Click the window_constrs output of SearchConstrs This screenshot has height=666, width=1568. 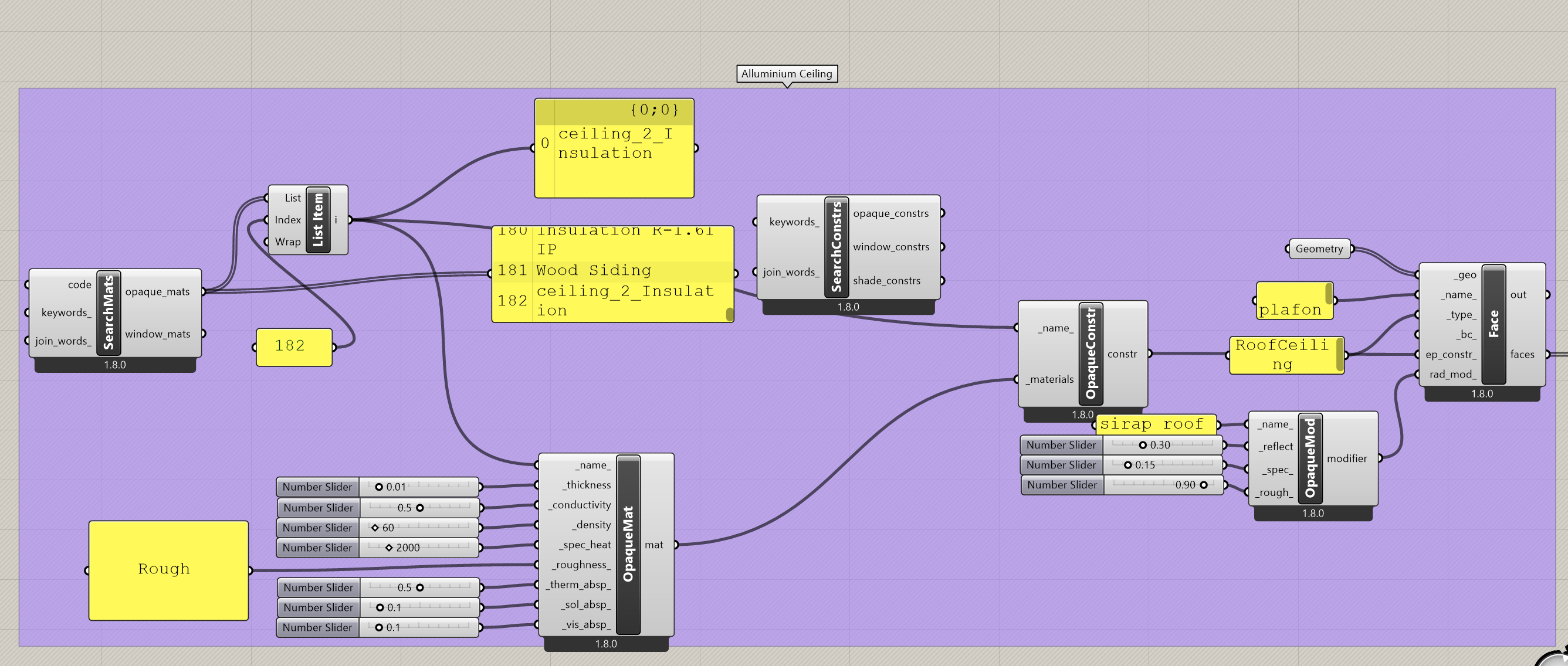click(x=891, y=246)
